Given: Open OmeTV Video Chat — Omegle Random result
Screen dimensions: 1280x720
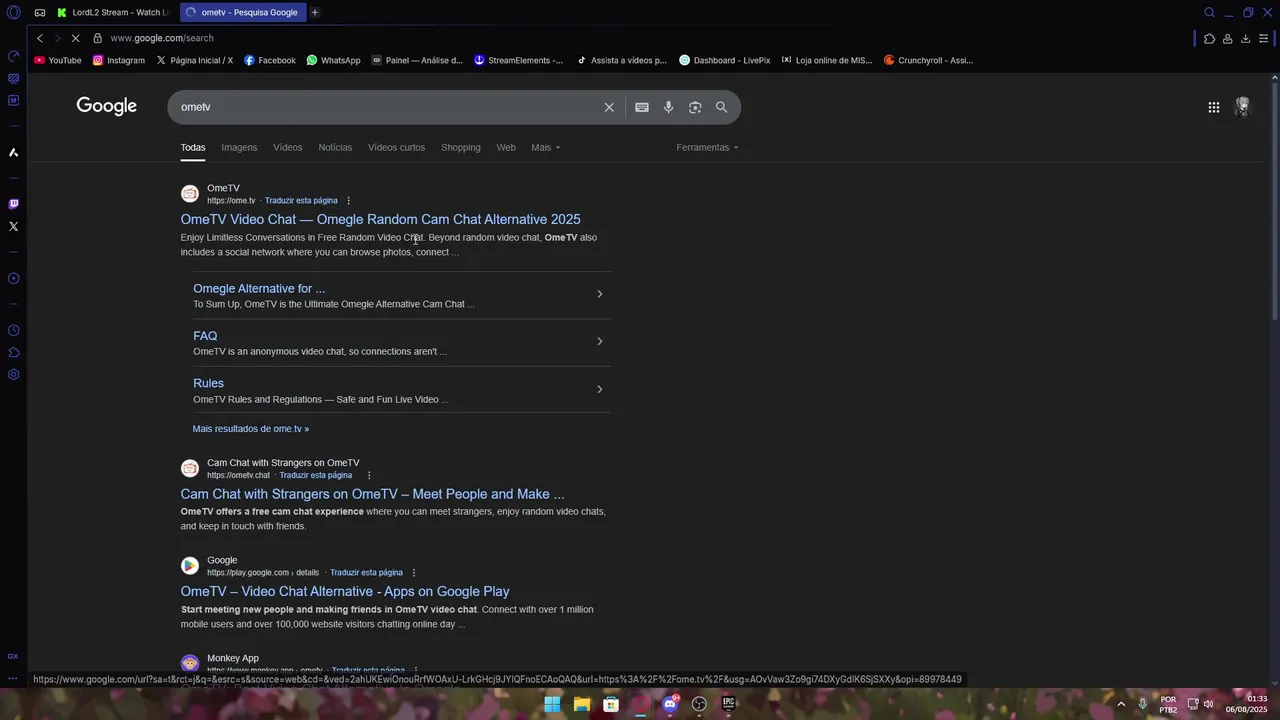Looking at the screenshot, I should pyautogui.click(x=380, y=219).
